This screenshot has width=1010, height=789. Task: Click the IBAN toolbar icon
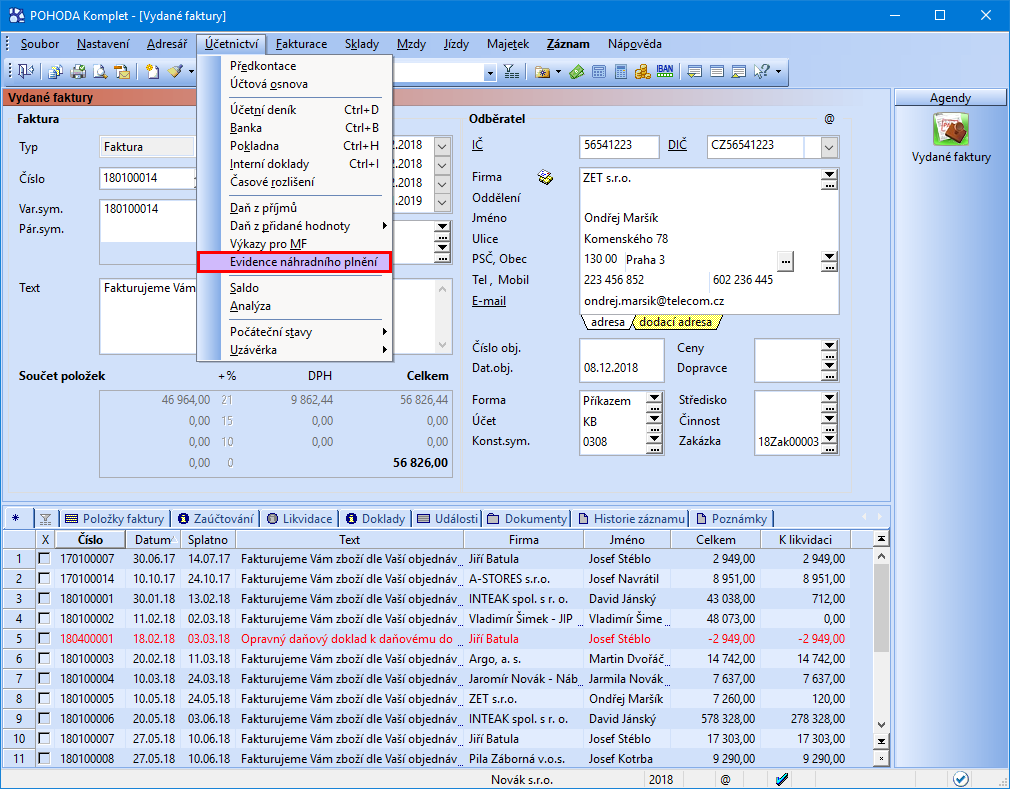663,72
